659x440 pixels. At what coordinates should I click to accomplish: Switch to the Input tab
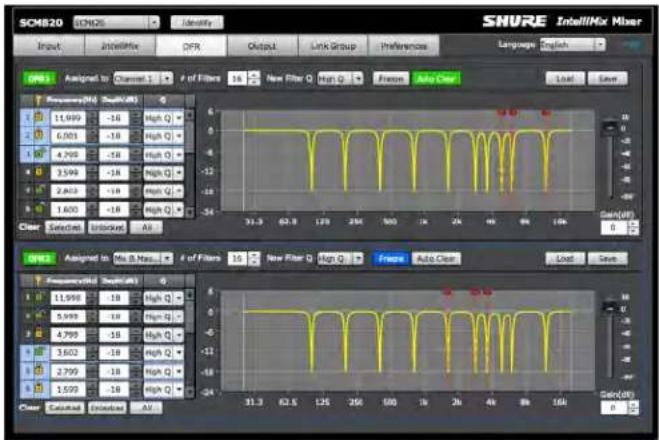[49, 46]
